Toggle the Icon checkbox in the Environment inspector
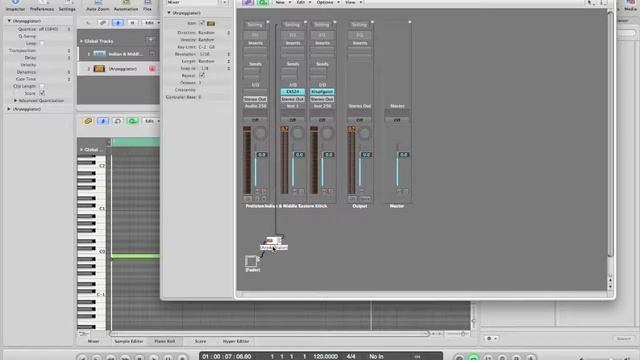The height and width of the screenshot is (360, 640). click(x=202, y=23)
